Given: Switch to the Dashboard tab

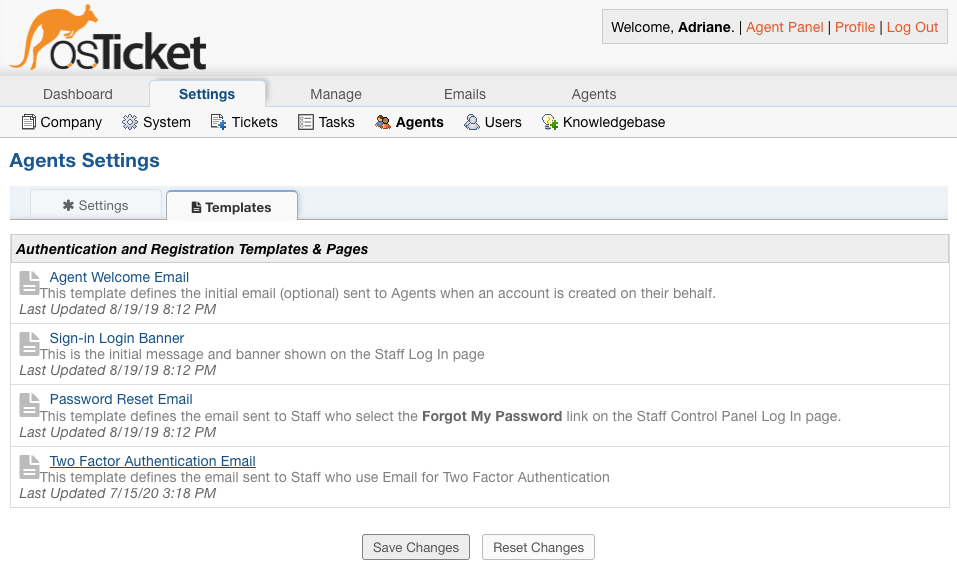Looking at the screenshot, I should coord(78,94).
